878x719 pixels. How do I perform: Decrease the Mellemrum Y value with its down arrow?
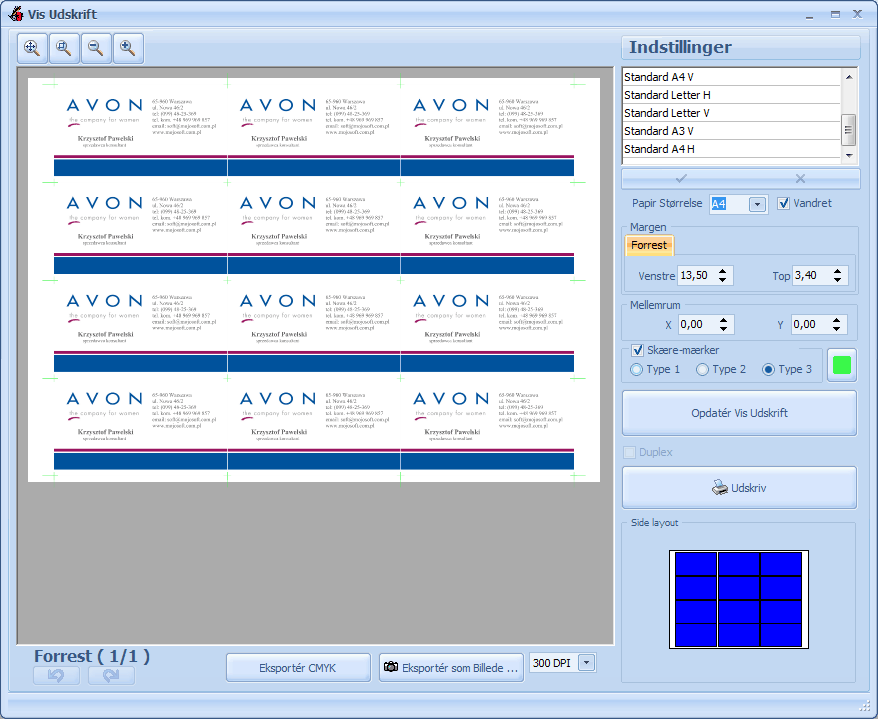pyautogui.click(x=837, y=328)
